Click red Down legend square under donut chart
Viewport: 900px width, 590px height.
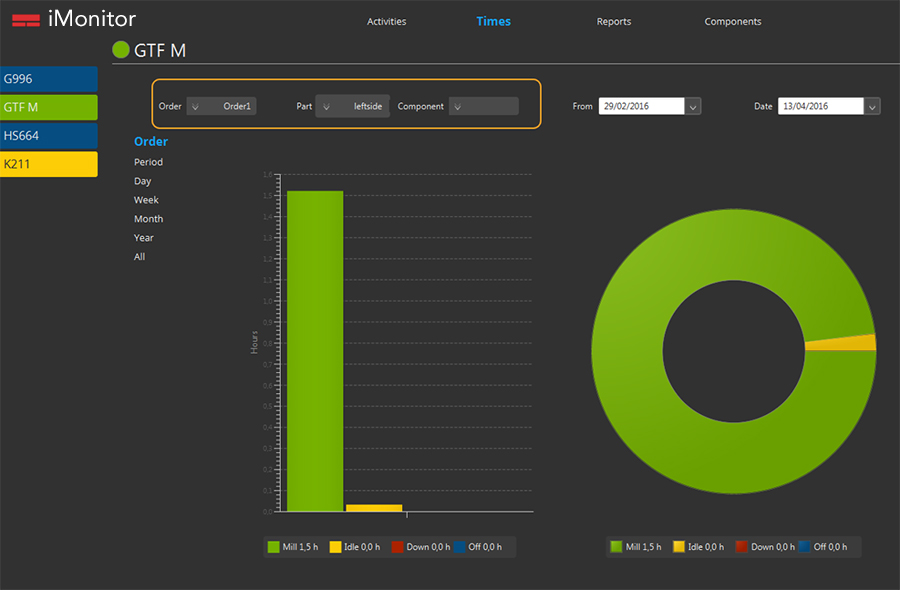click(741, 547)
